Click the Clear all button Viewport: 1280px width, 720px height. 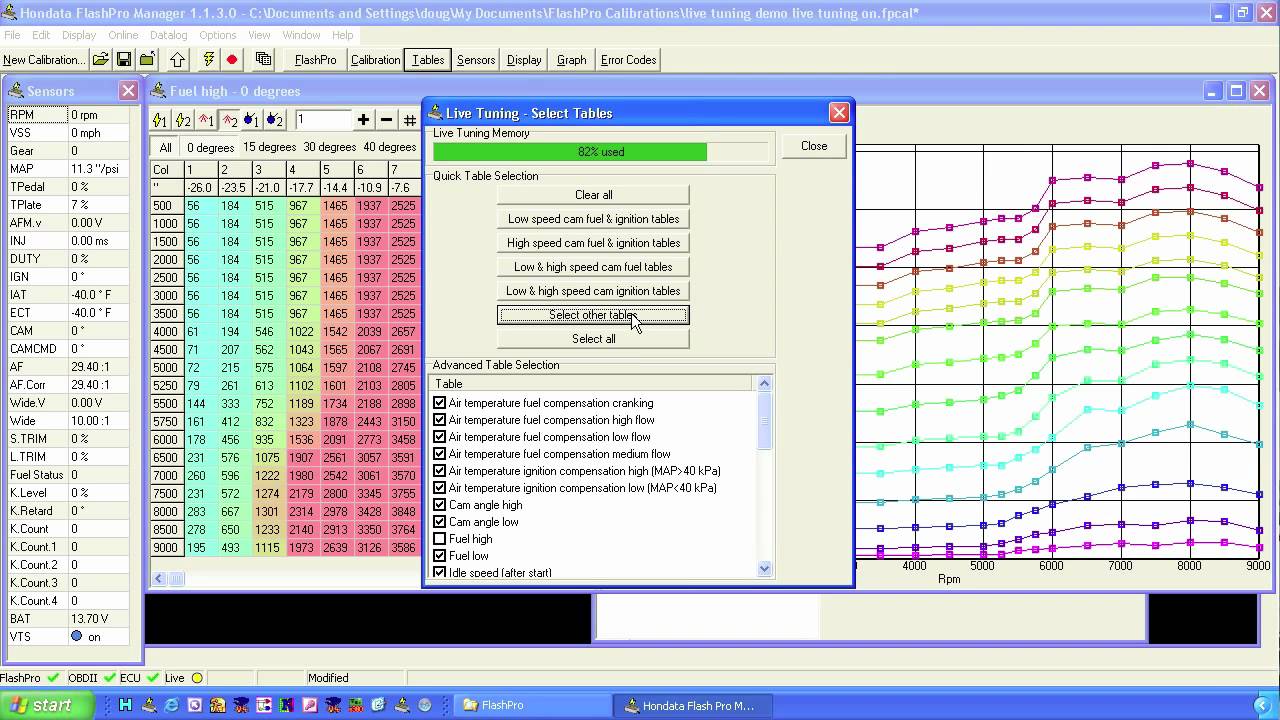click(x=593, y=195)
